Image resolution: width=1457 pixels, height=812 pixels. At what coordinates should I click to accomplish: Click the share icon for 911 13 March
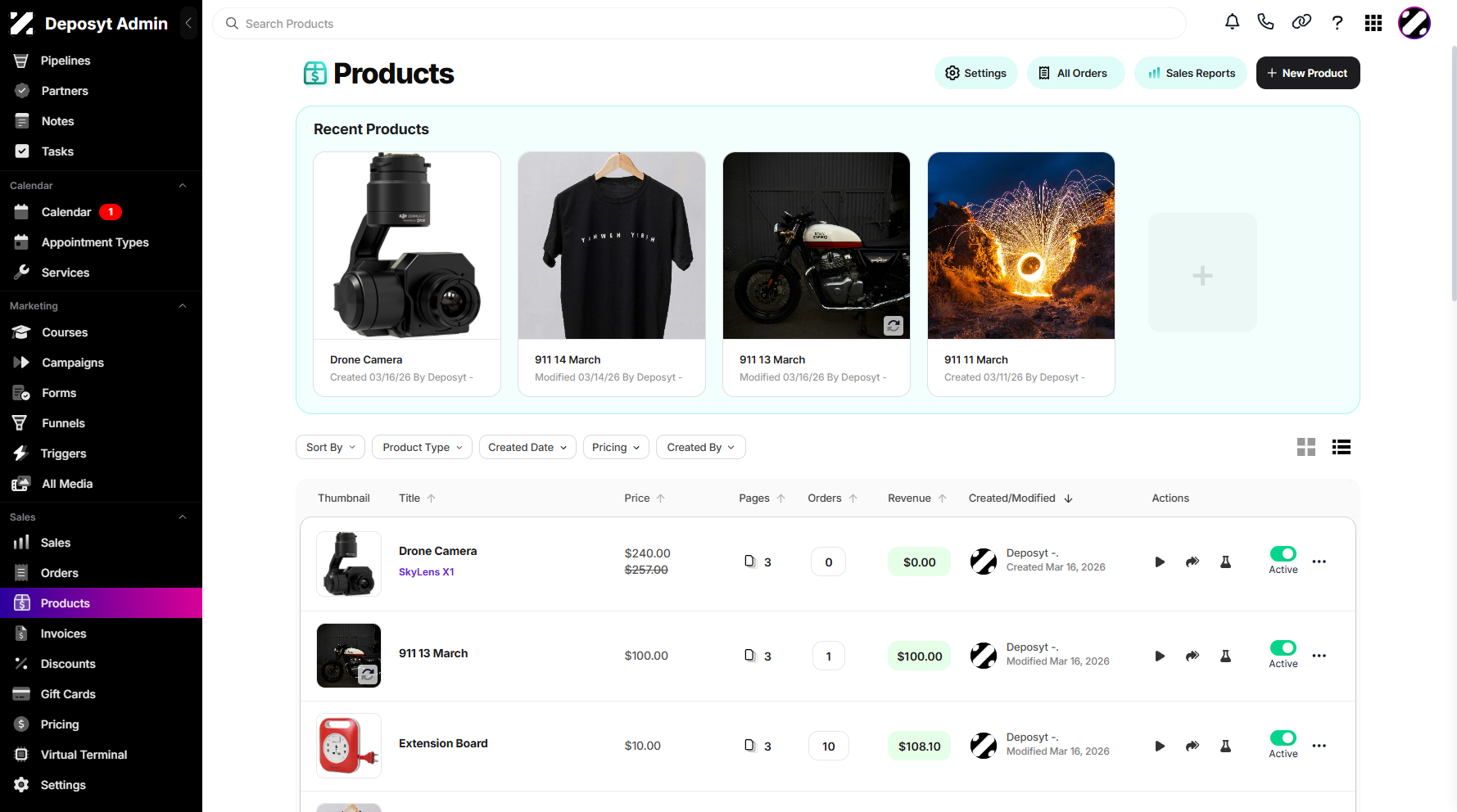(x=1192, y=656)
